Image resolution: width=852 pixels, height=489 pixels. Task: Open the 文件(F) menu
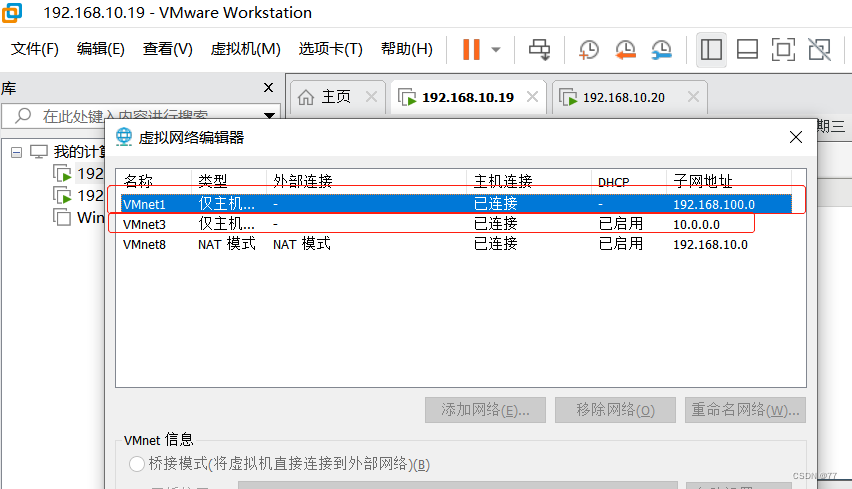tap(35, 49)
